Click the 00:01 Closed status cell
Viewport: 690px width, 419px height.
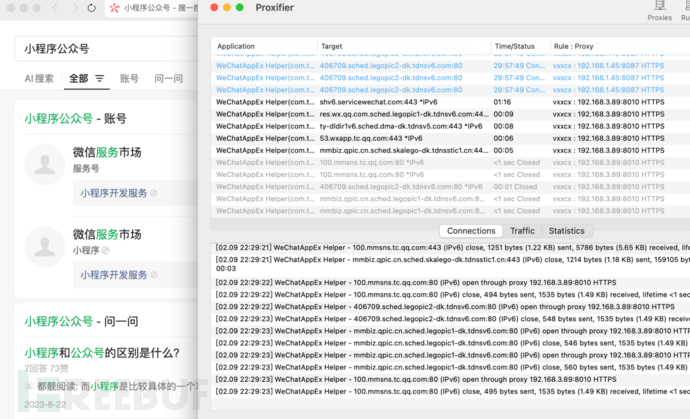pos(515,187)
